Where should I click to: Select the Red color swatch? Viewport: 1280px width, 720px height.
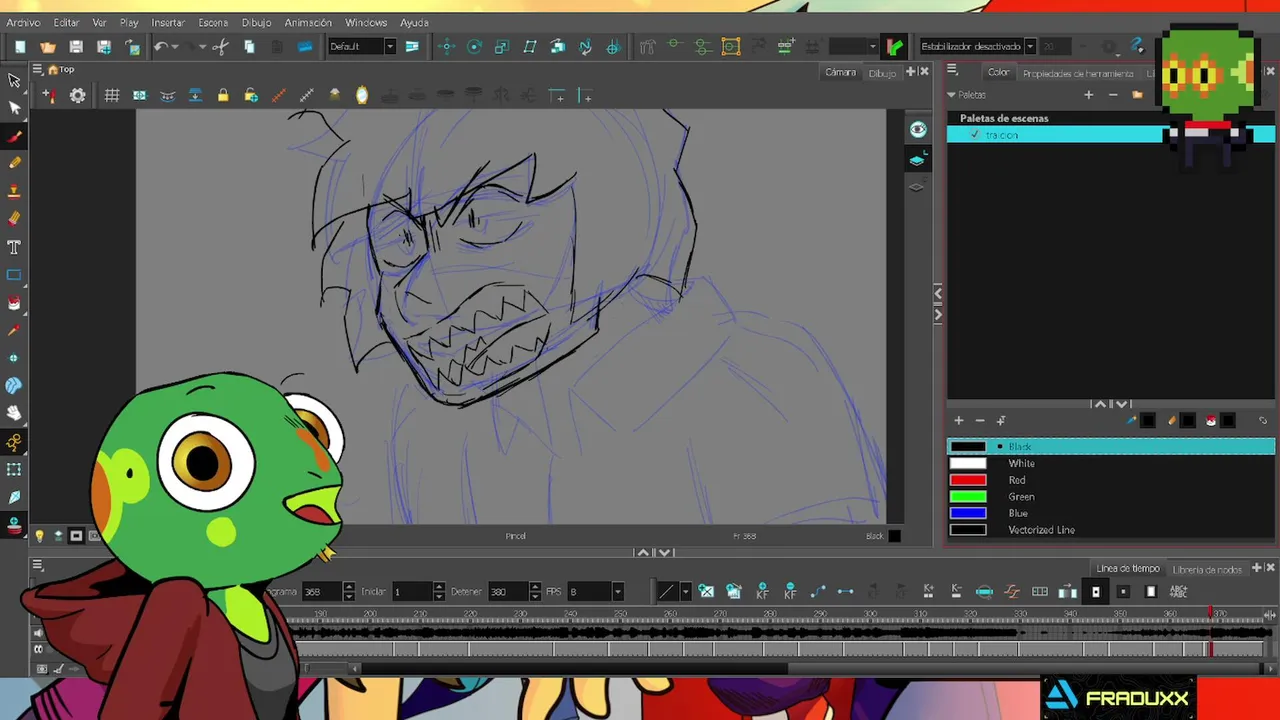[967, 480]
